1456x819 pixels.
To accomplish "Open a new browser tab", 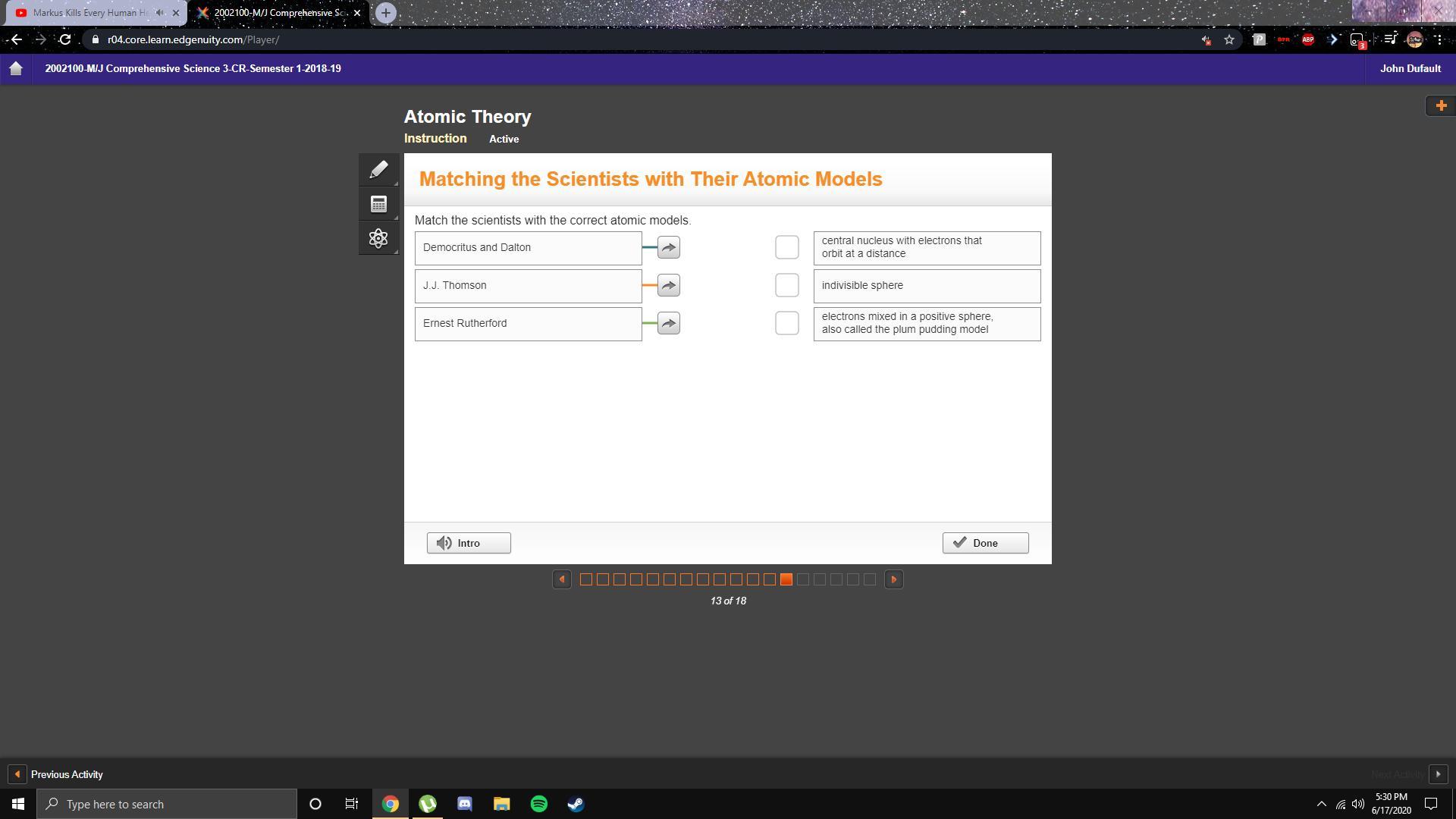I will tap(385, 13).
